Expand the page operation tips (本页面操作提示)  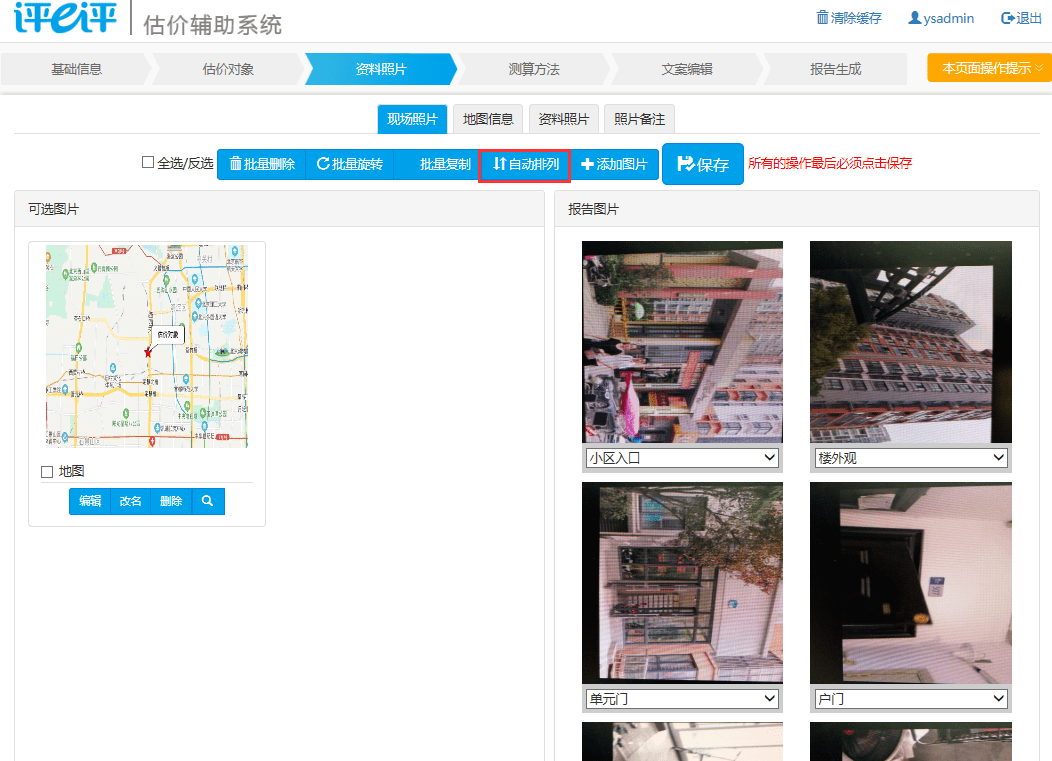coord(989,68)
